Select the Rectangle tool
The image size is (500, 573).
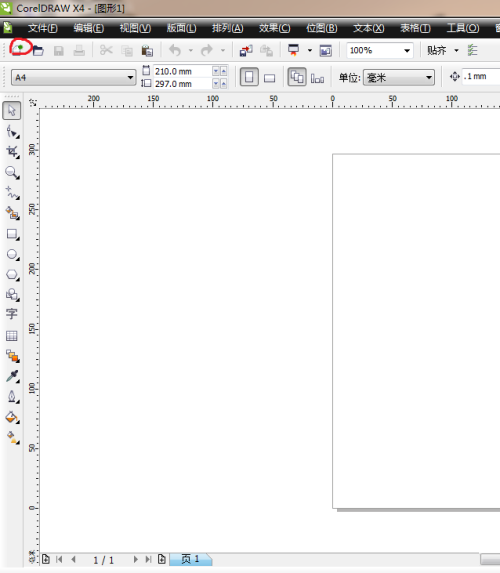coord(12,234)
